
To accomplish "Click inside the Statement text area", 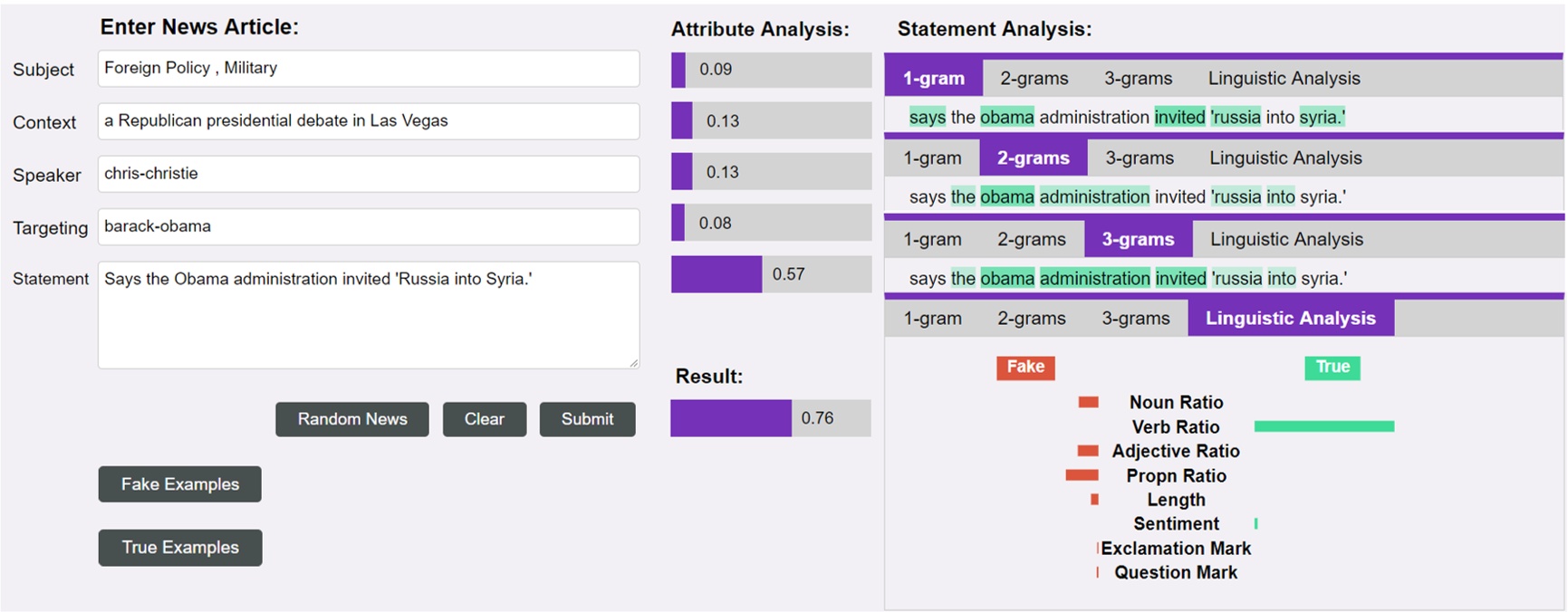I will (367, 312).
